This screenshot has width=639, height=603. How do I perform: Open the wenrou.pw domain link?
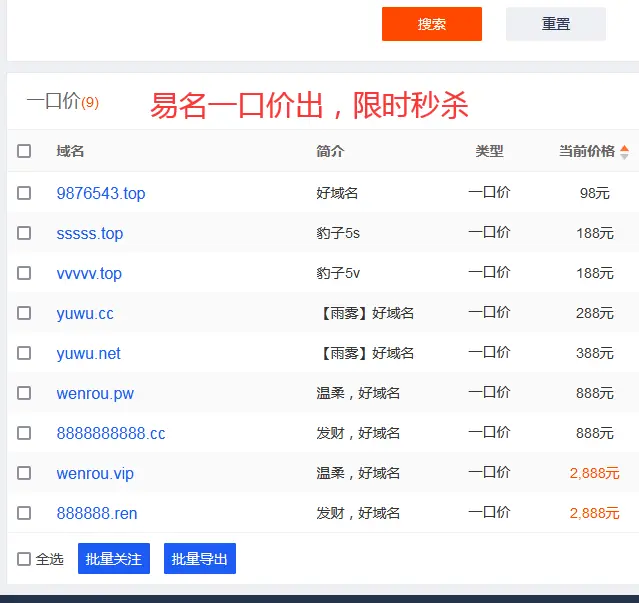coord(95,394)
